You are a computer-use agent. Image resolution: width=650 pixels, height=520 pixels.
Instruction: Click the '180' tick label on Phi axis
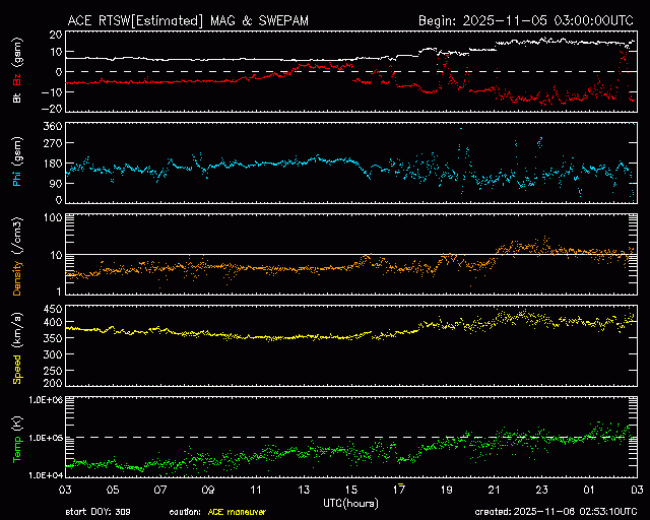(53, 163)
